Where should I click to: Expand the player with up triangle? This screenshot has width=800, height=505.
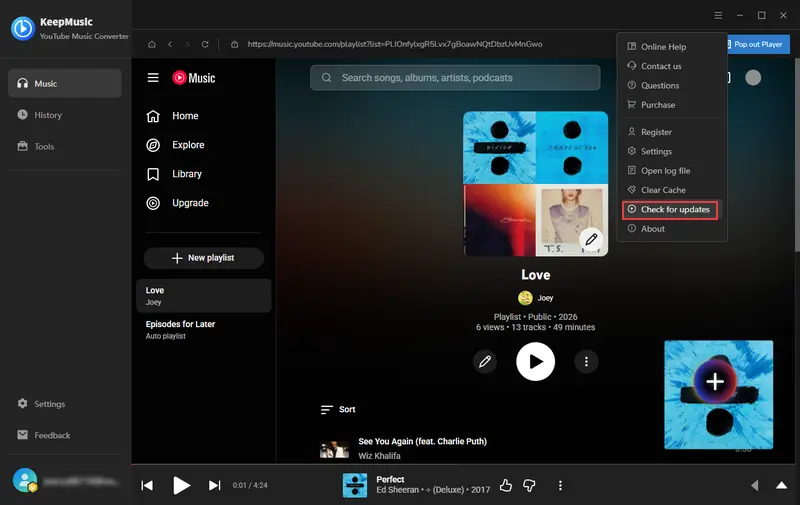pos(781,485)
